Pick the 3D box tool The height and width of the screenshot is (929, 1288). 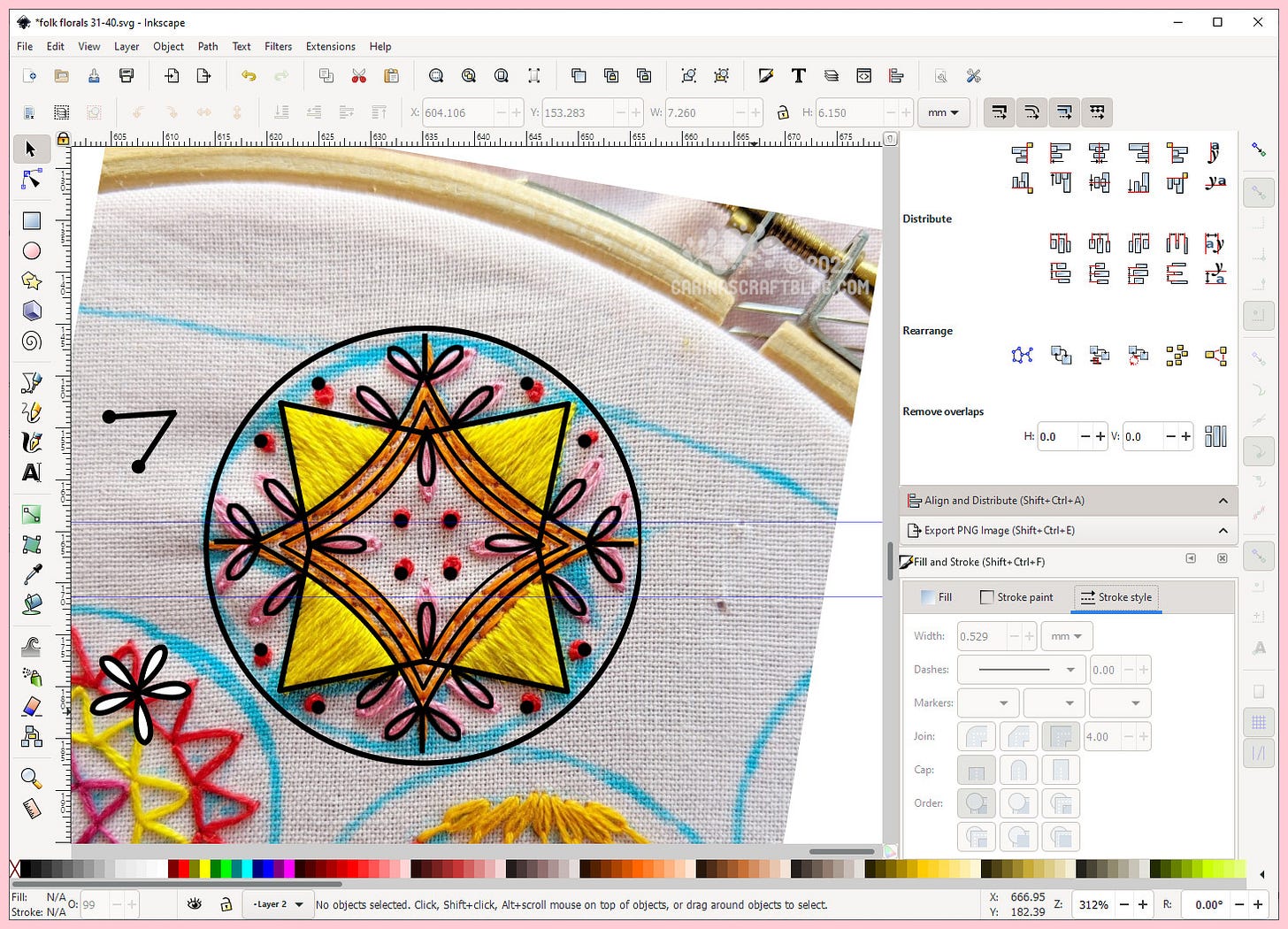[31, 311]
